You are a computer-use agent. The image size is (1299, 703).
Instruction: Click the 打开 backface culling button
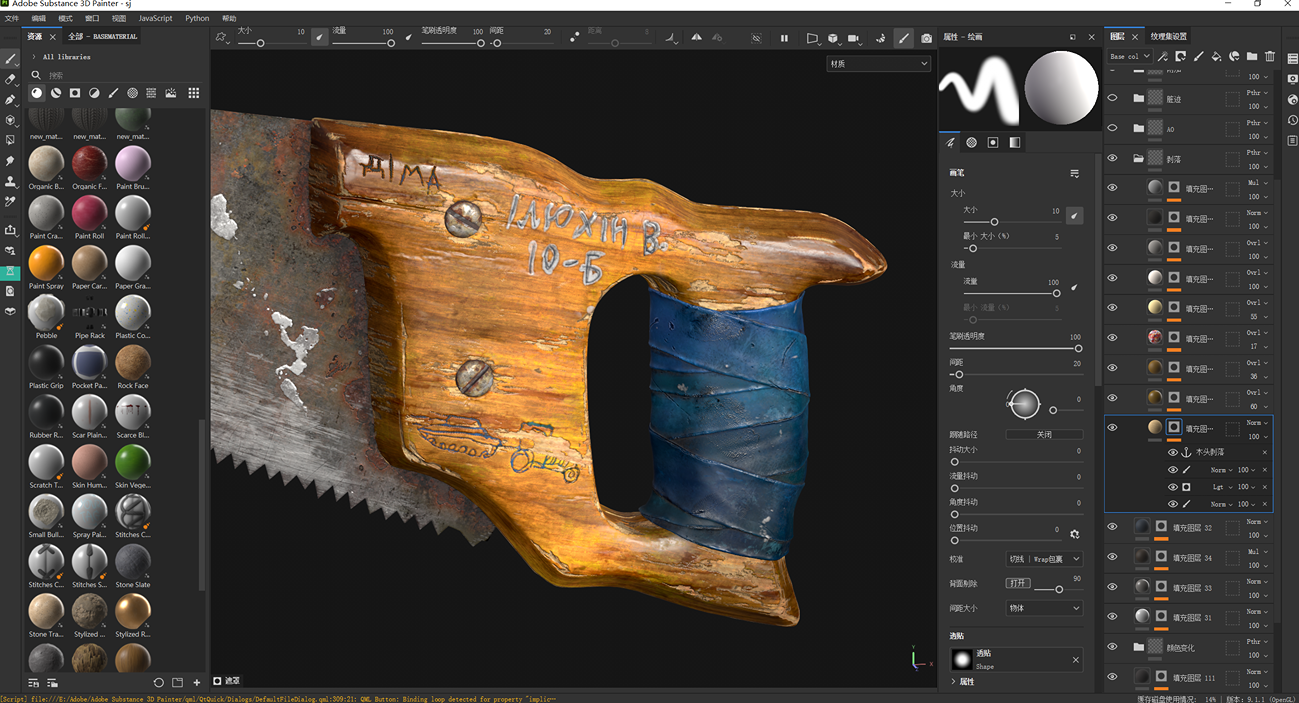coord(1017,583)
